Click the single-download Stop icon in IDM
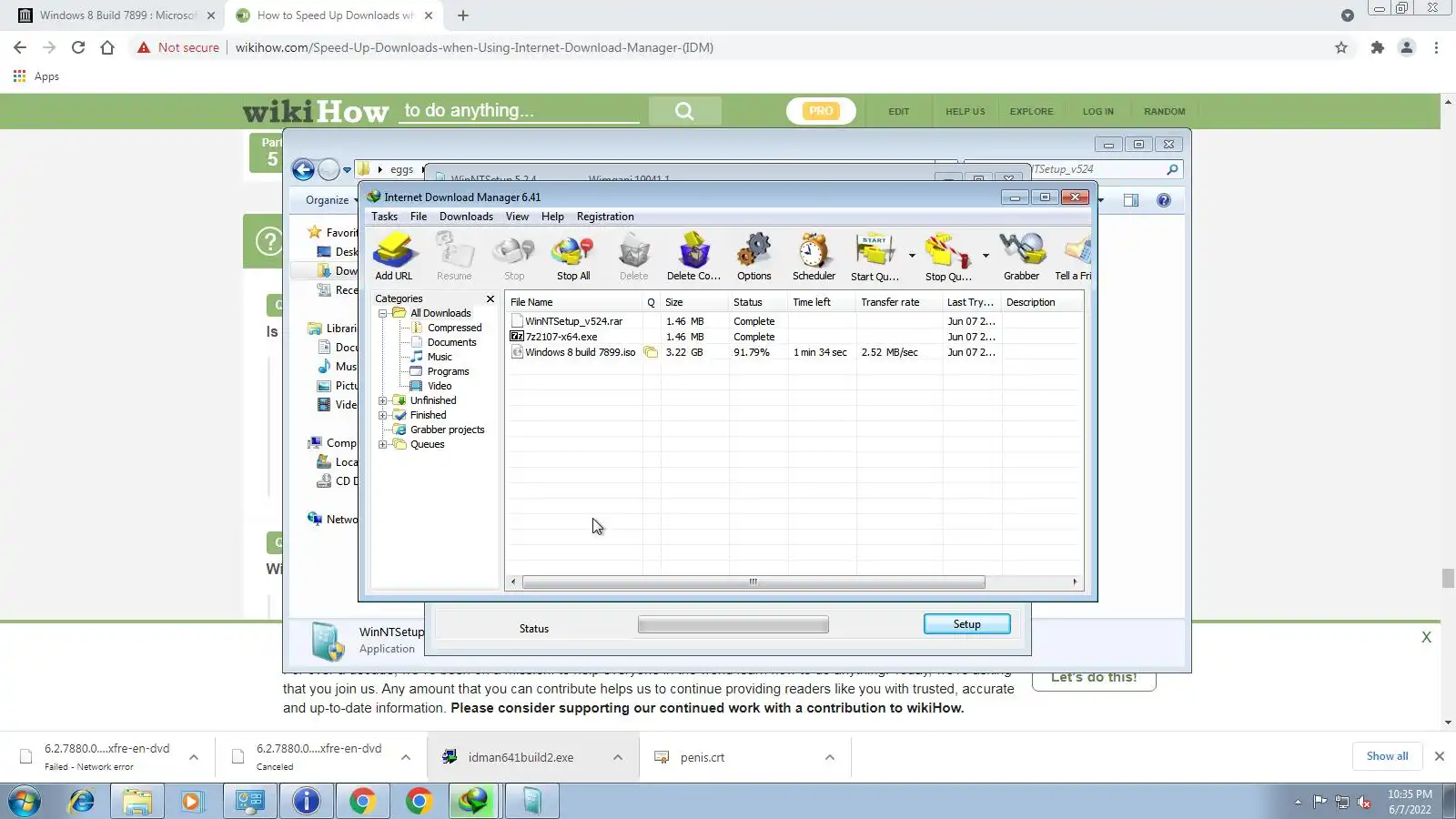 (x=514, y=256)
